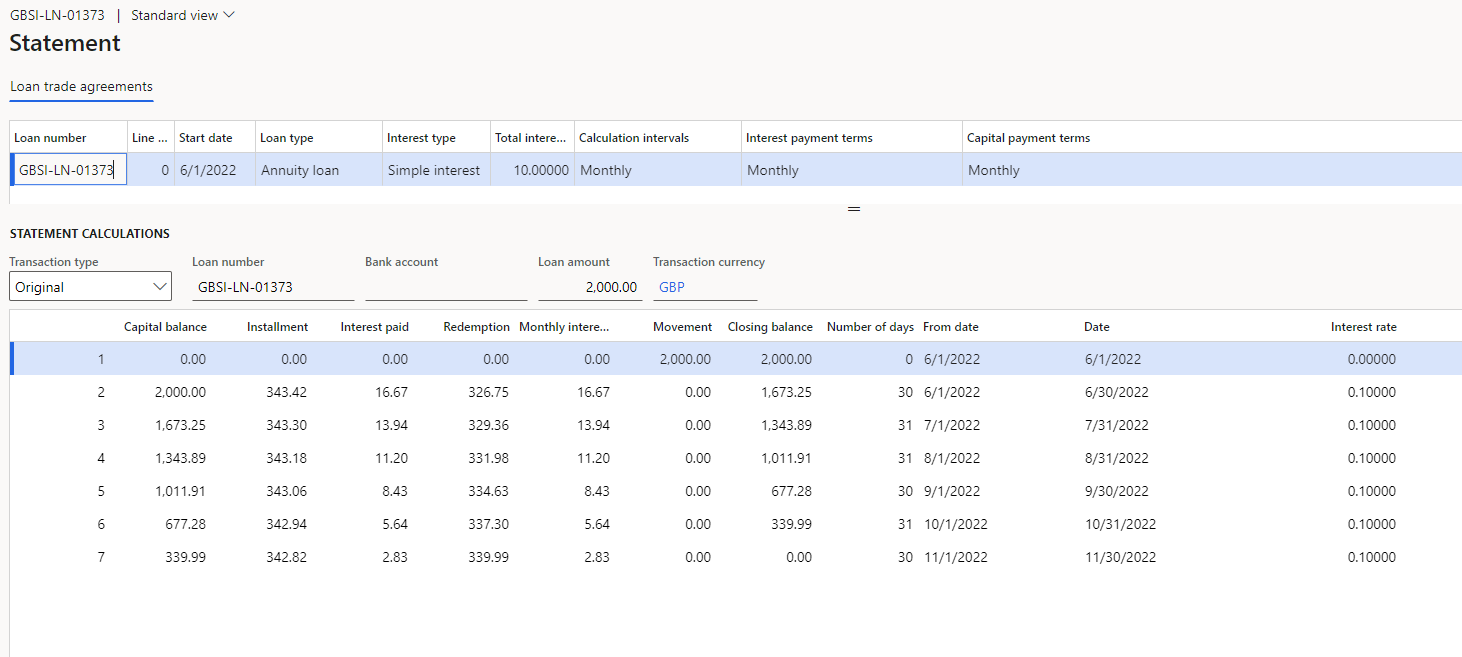Select statement row 7 dated 11/30/2022

coord(1119,557)
